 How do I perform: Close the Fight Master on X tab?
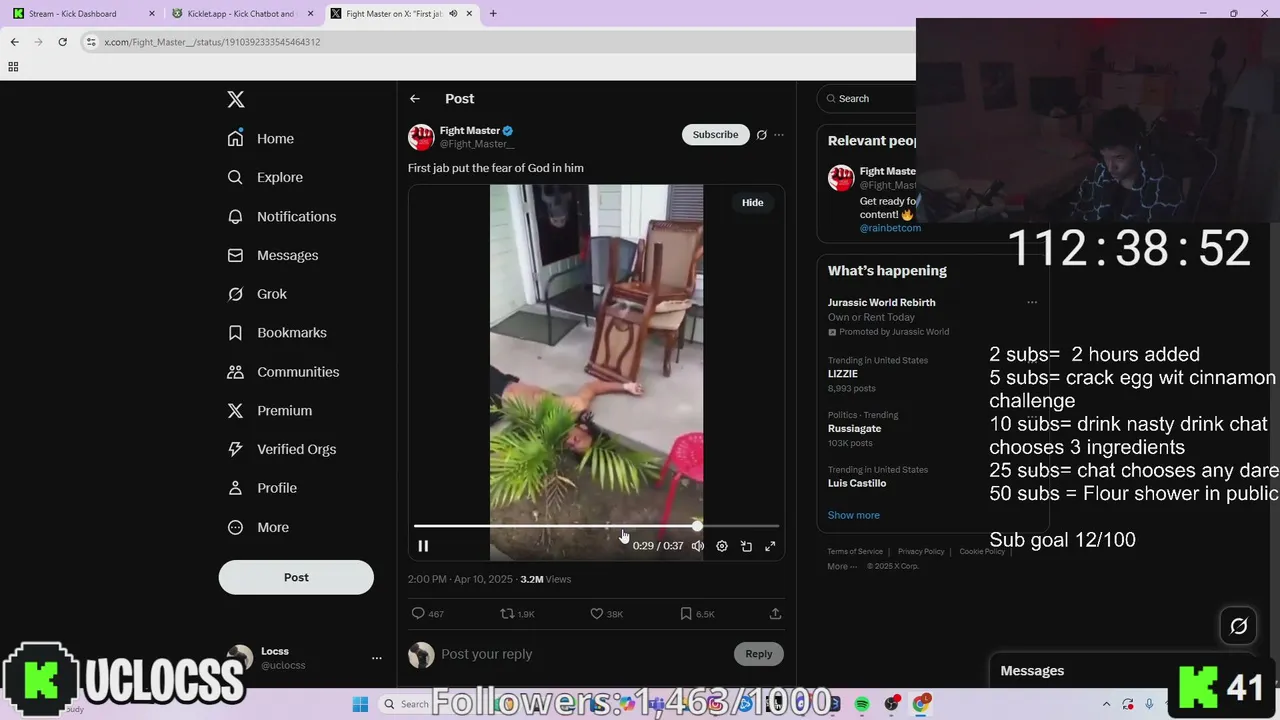tap(469, 14)
